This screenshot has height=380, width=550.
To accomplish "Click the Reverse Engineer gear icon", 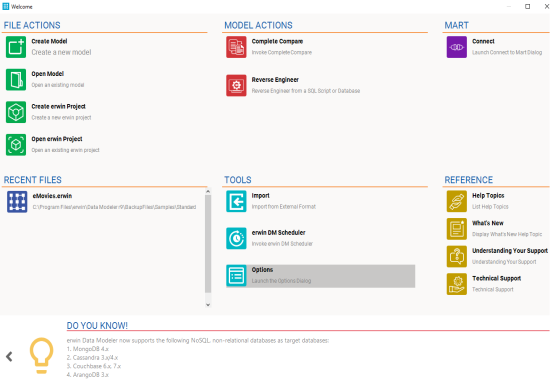I will pos(236,85).
